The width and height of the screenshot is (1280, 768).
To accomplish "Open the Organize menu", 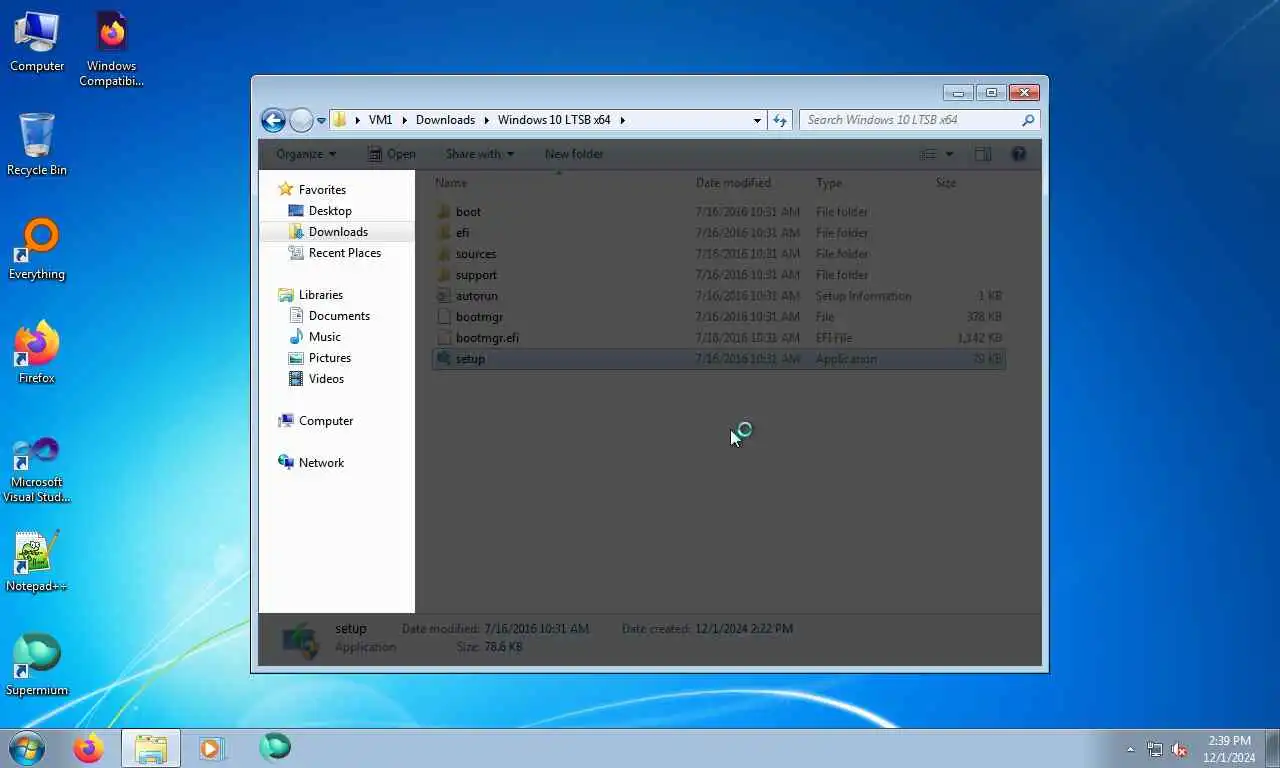I will click(306, 154).
